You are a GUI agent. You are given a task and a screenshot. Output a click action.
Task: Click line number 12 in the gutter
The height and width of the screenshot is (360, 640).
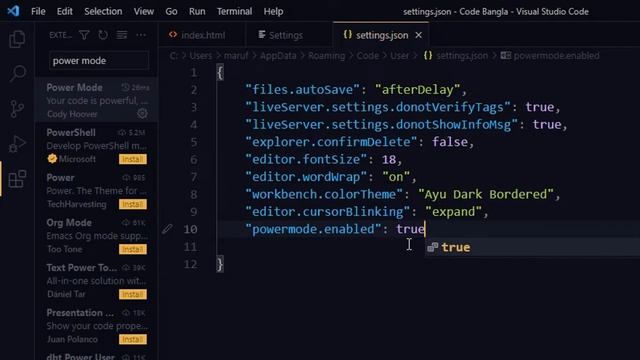[x=190, y=264]
